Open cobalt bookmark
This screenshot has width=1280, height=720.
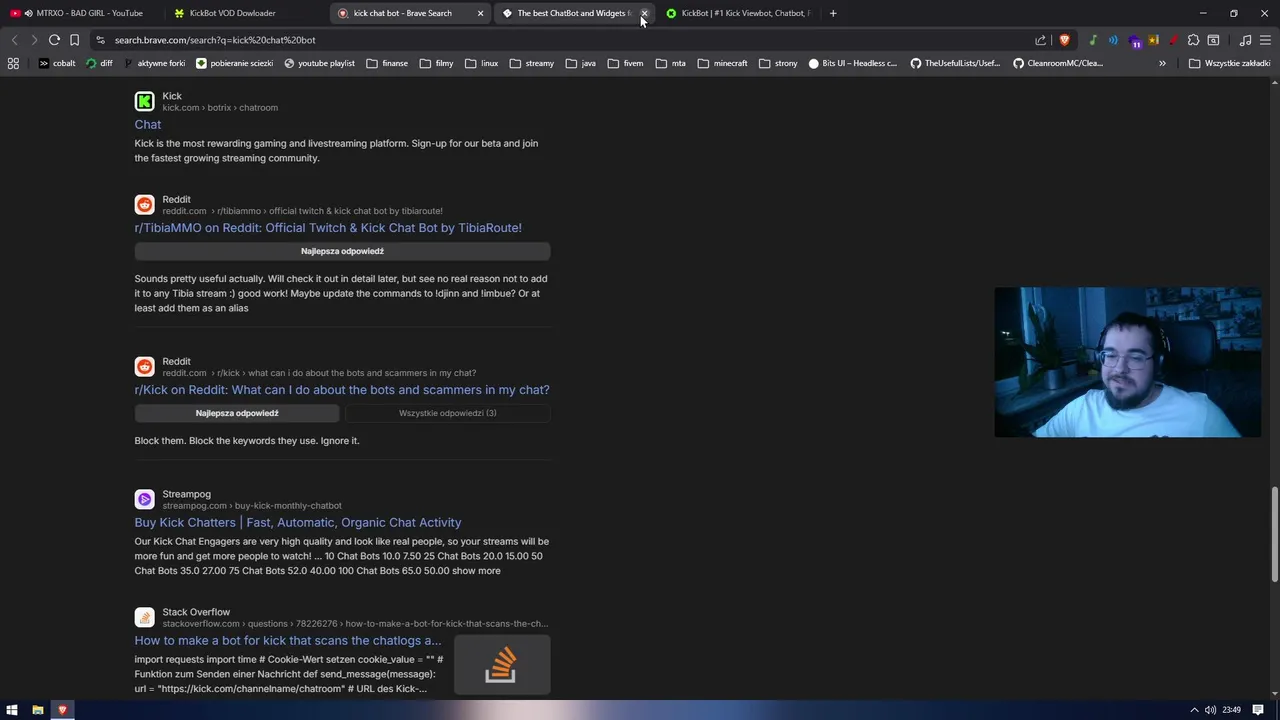tap(57, 63)
